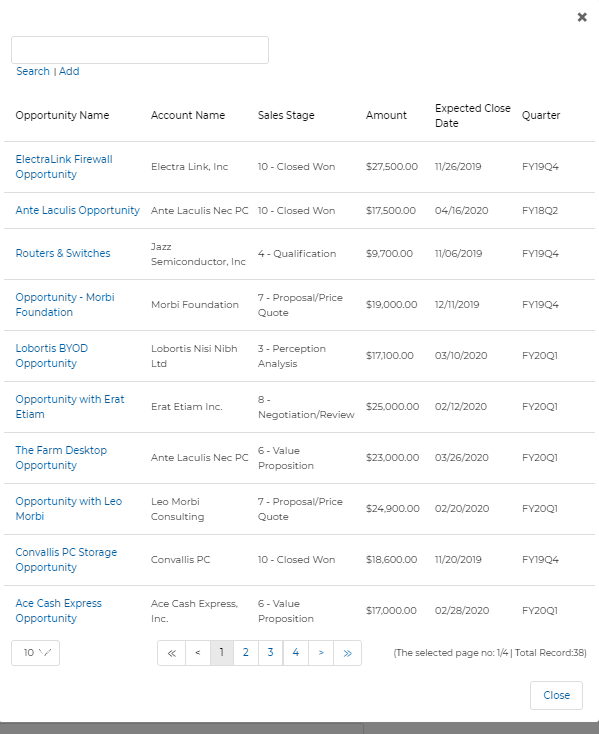Click the 8 - Negotiation/Review stage
The width and height of the screenshot is (599, 734).
306,407
